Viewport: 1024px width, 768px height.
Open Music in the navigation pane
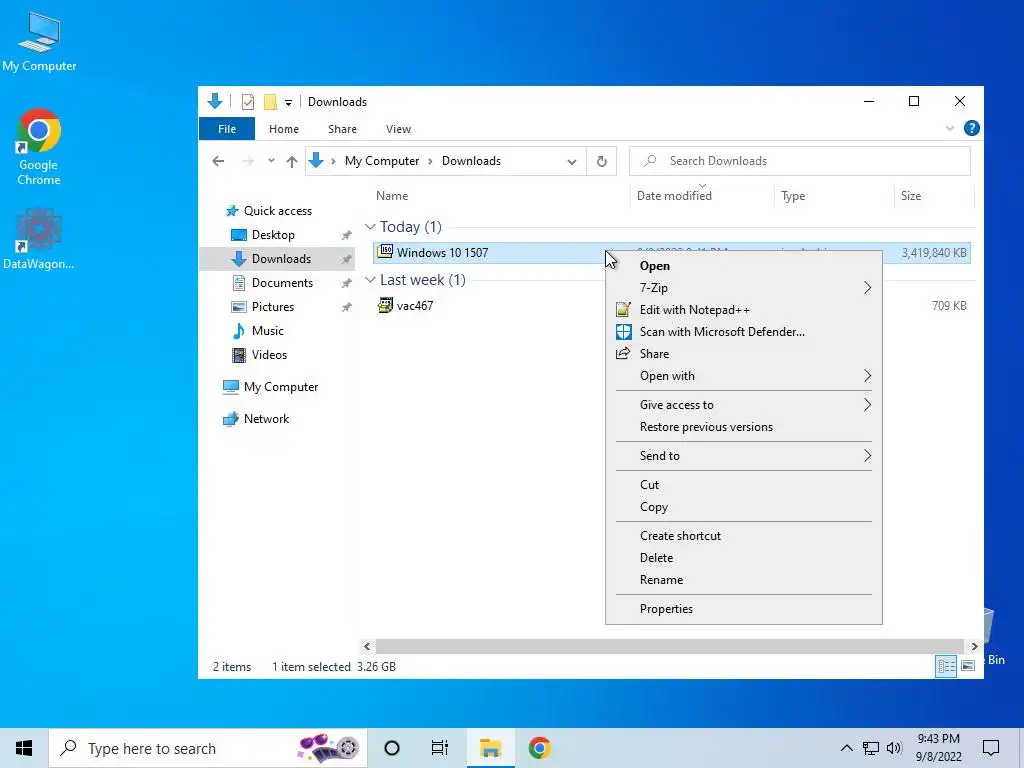(268, 330)
